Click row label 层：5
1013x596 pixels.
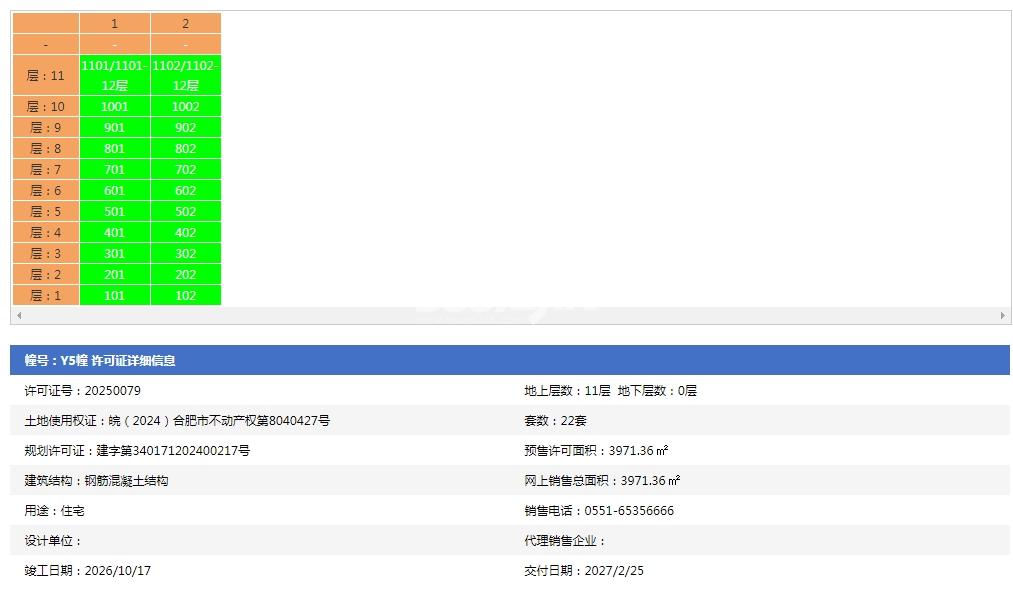(x=46, y=212)
